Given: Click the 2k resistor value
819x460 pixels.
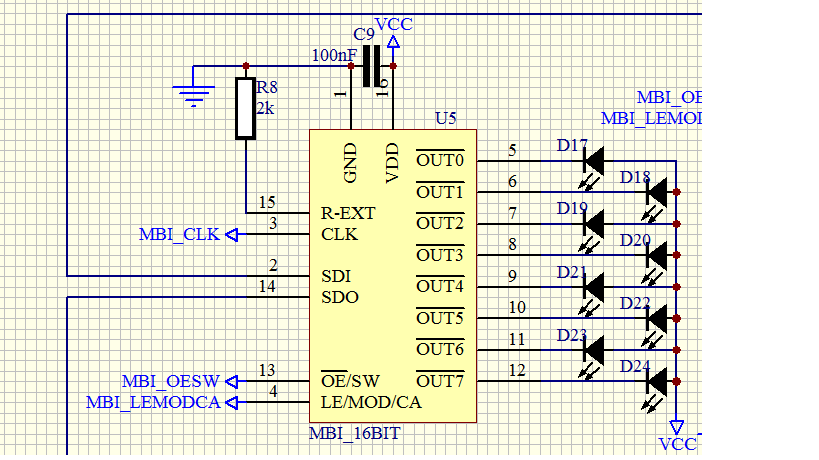Looking at the screenshot, I should point(265,108).
